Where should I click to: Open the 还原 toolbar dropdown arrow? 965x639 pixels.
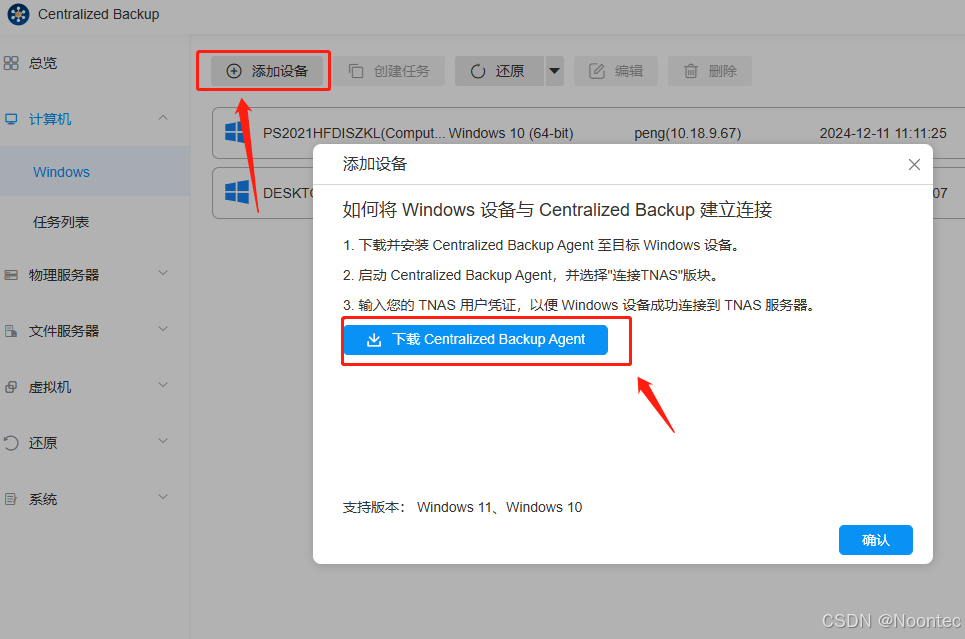pos(555,71)
